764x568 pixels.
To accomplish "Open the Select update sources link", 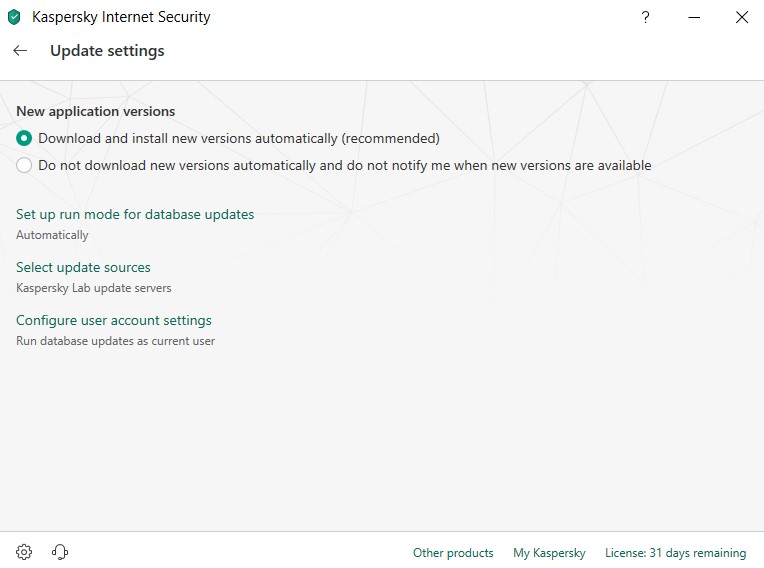I will pos(83,267).
